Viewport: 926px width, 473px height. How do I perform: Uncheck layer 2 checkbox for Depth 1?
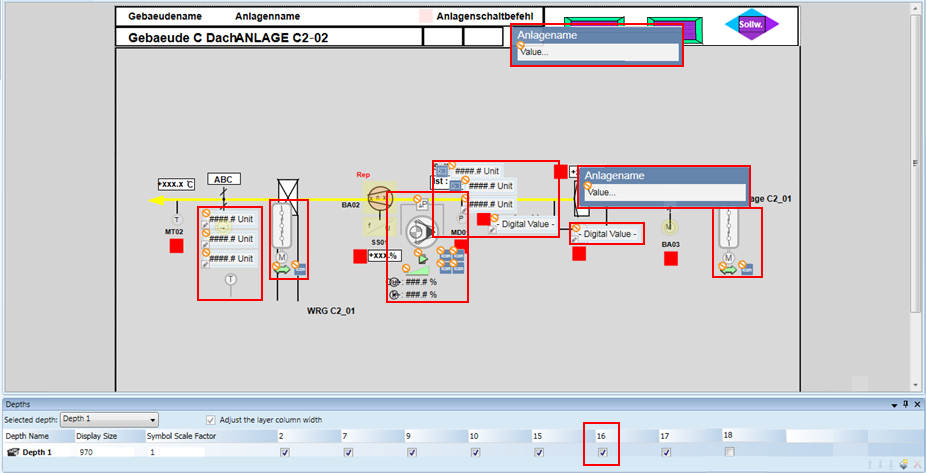[285, 452]
